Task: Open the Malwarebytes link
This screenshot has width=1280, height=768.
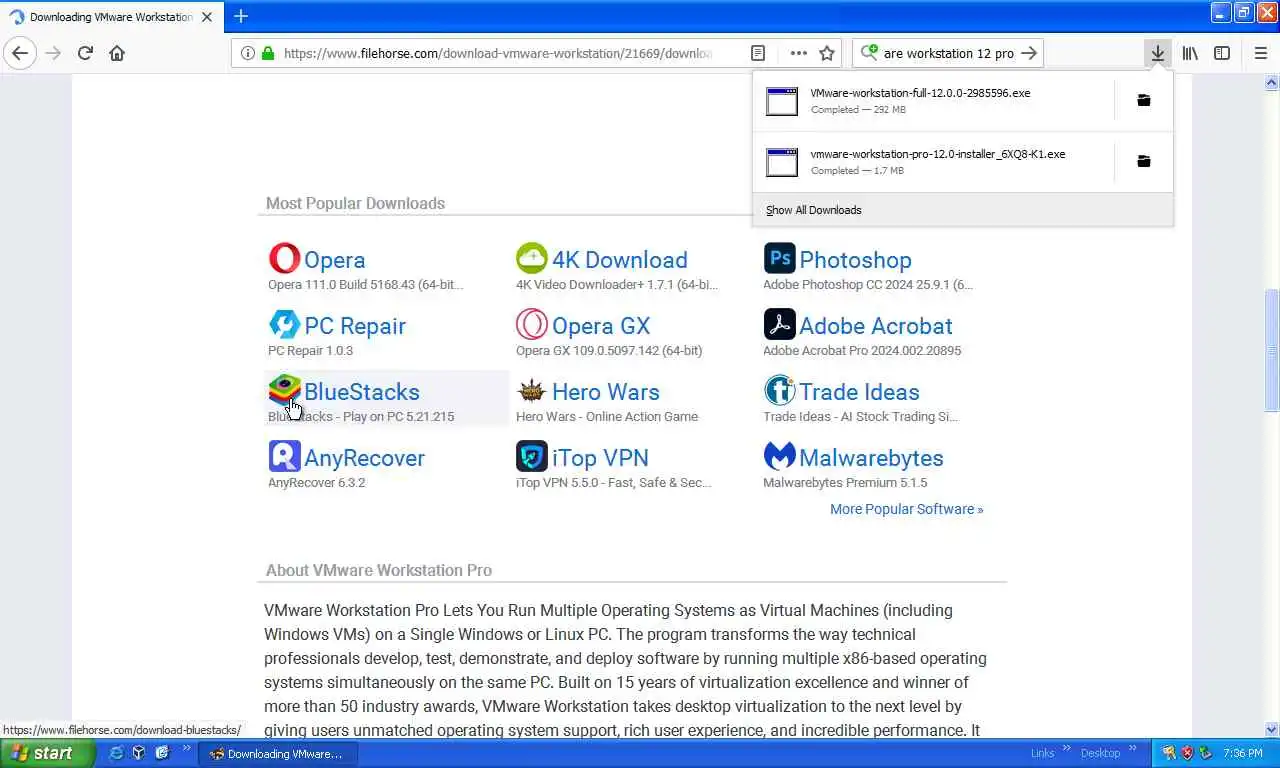Action: pyautogui.click(x=871, y=458)
